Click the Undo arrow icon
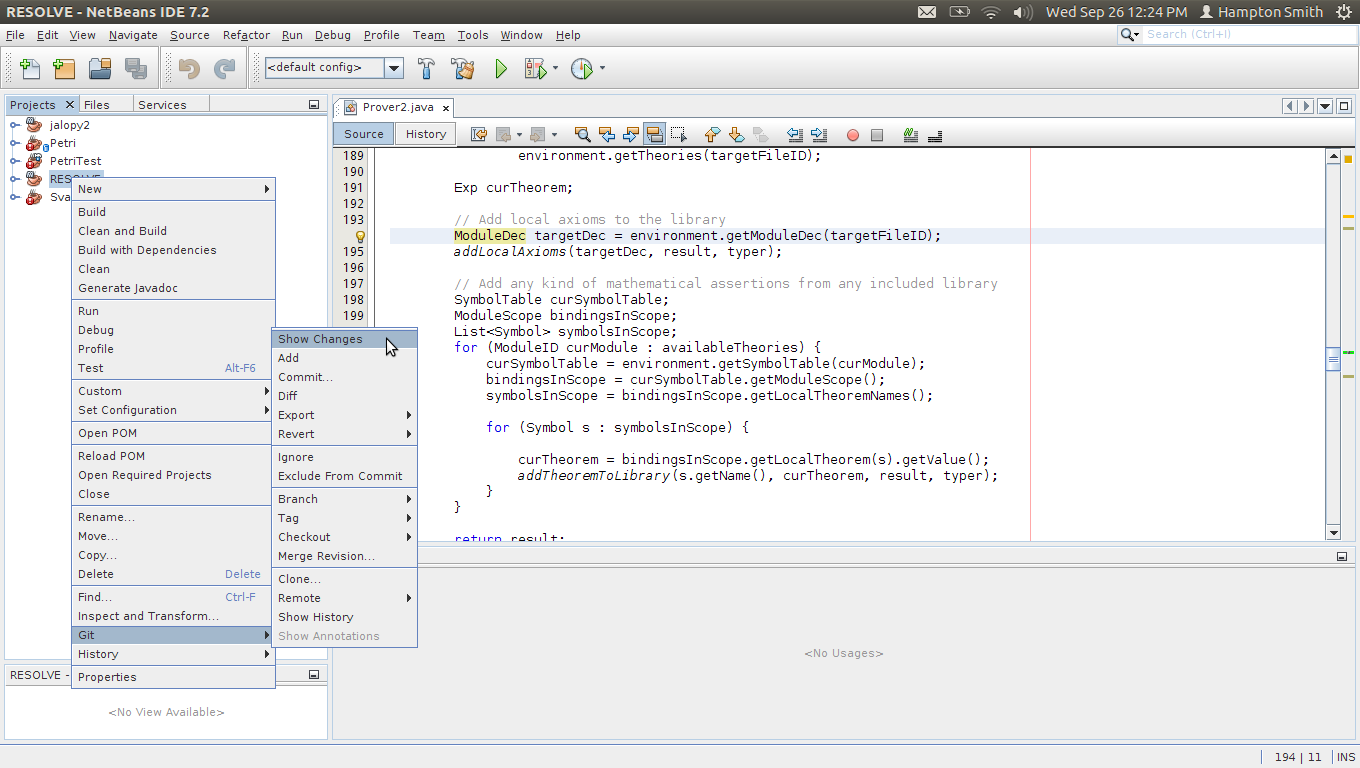Image resolution: width=1360 pixels, height=768 pixels. (x=188, y=69)
